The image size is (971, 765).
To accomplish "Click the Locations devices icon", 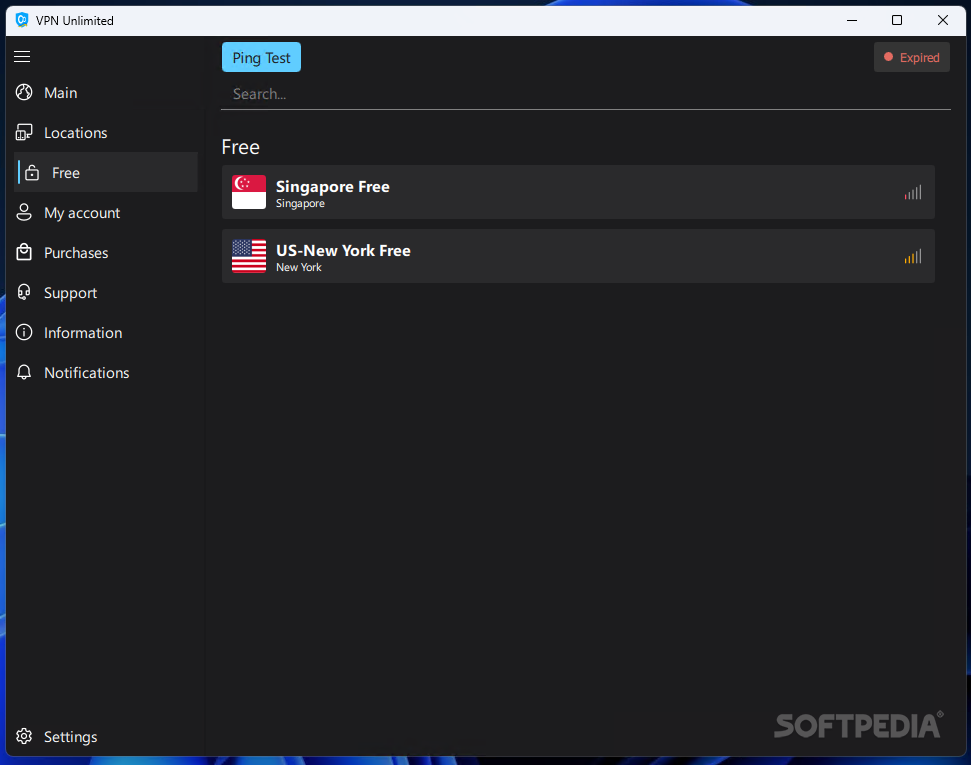I will tap(24, 133).
